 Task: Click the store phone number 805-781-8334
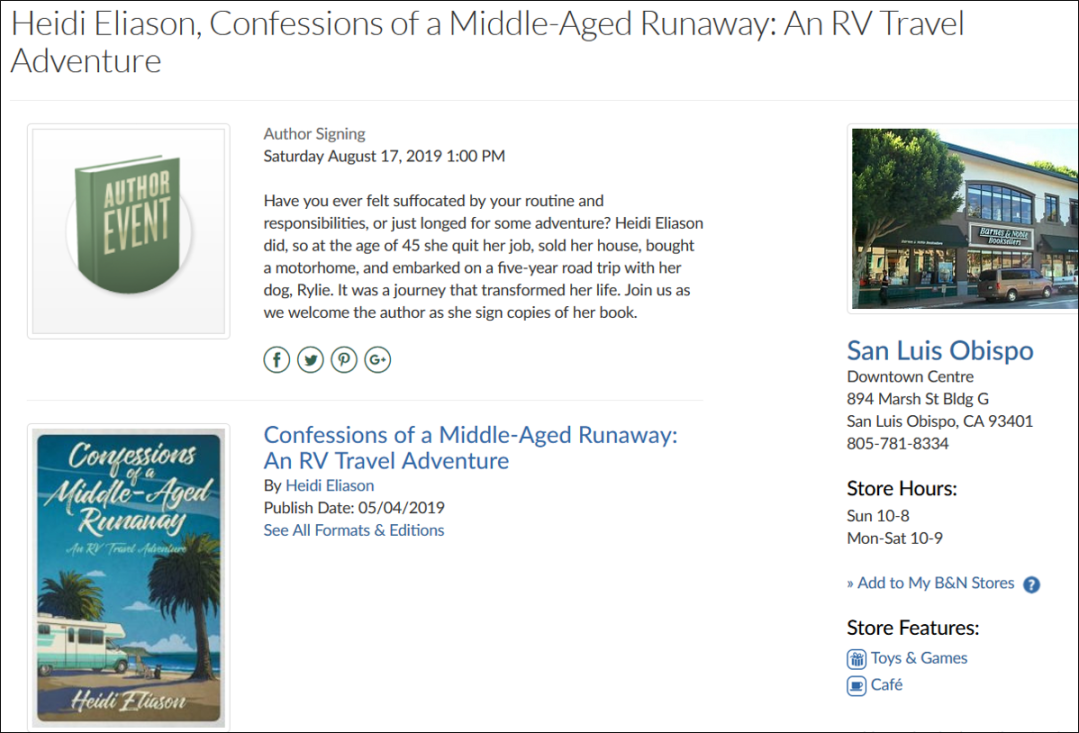898,443
